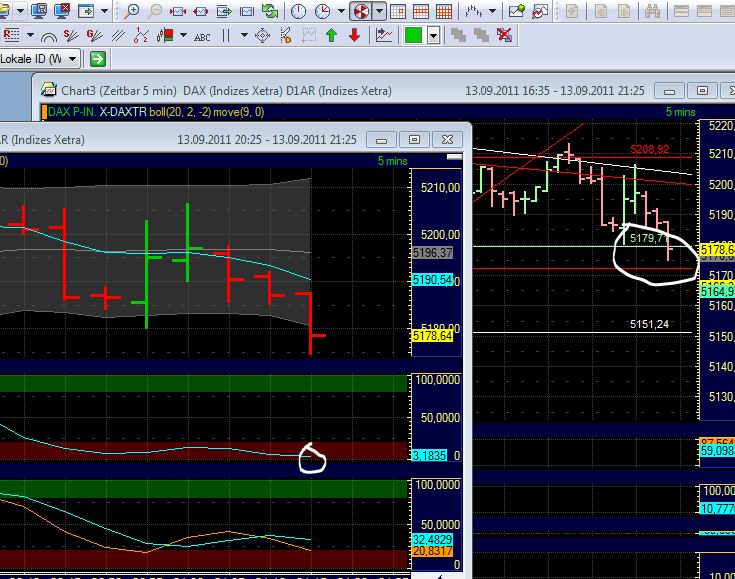The width and height of the screenshot is (735, 579).
Task: Minimize the front 20:25 chart window
Action: [382, 139]
